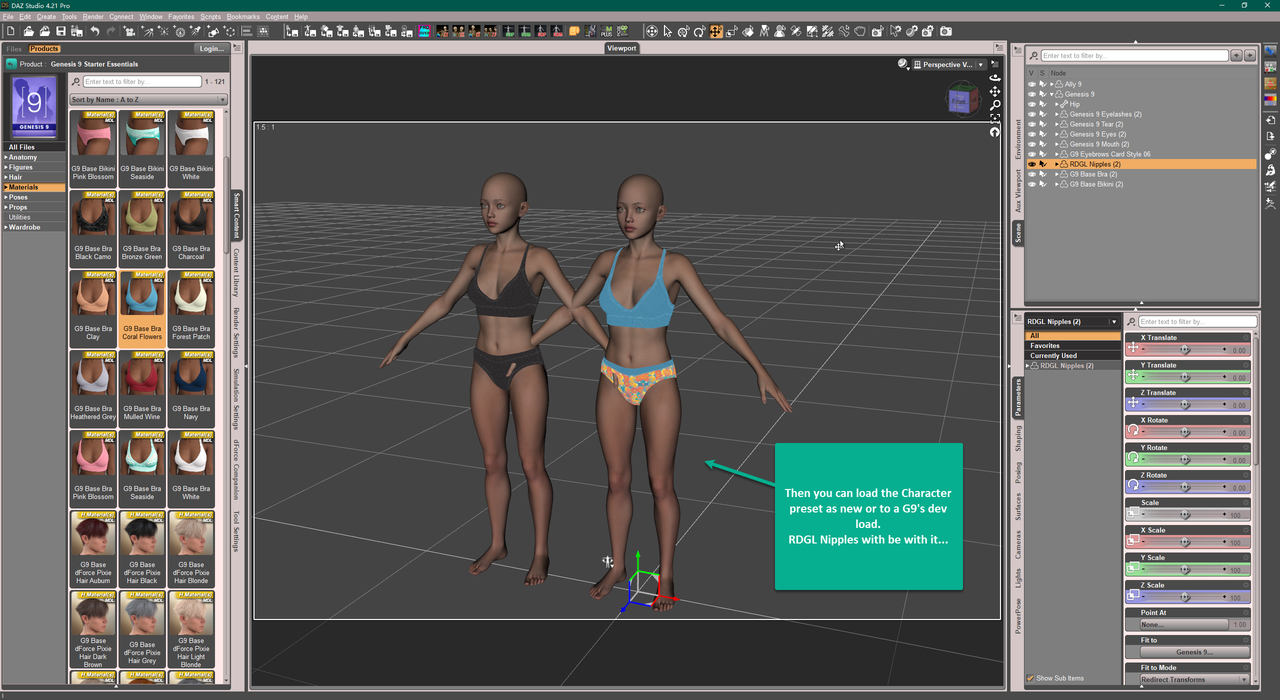Toggle selectability for Genesis 9 Mouth (2)

[1042, 144]
